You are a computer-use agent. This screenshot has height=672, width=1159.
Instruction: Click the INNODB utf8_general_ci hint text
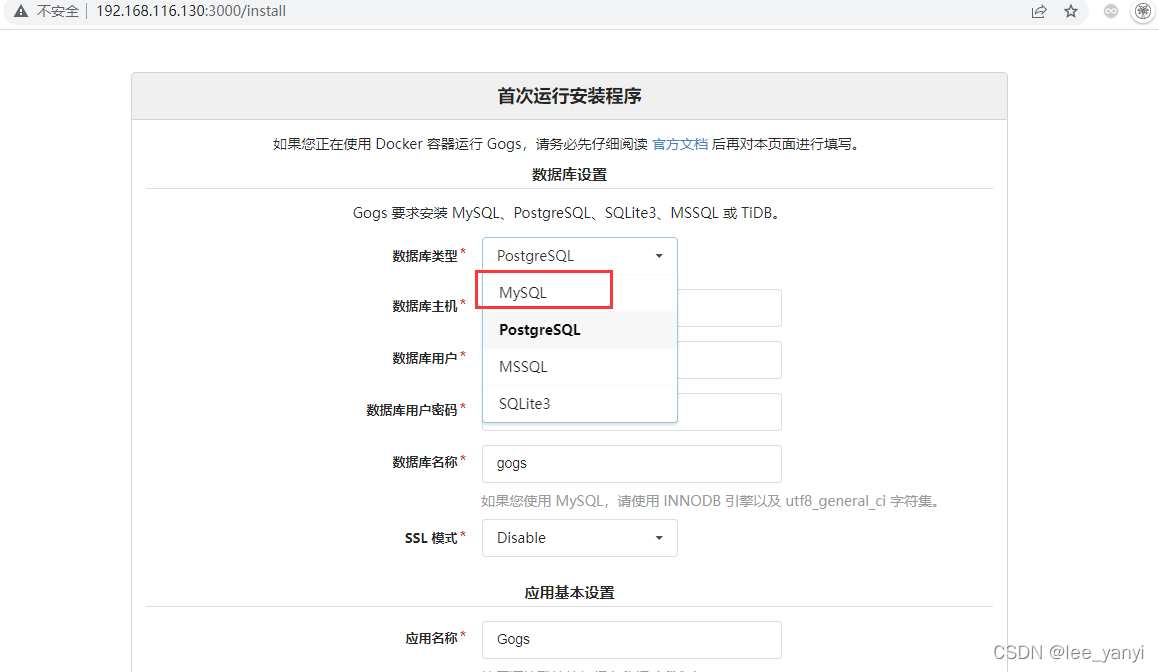point(712,501)
